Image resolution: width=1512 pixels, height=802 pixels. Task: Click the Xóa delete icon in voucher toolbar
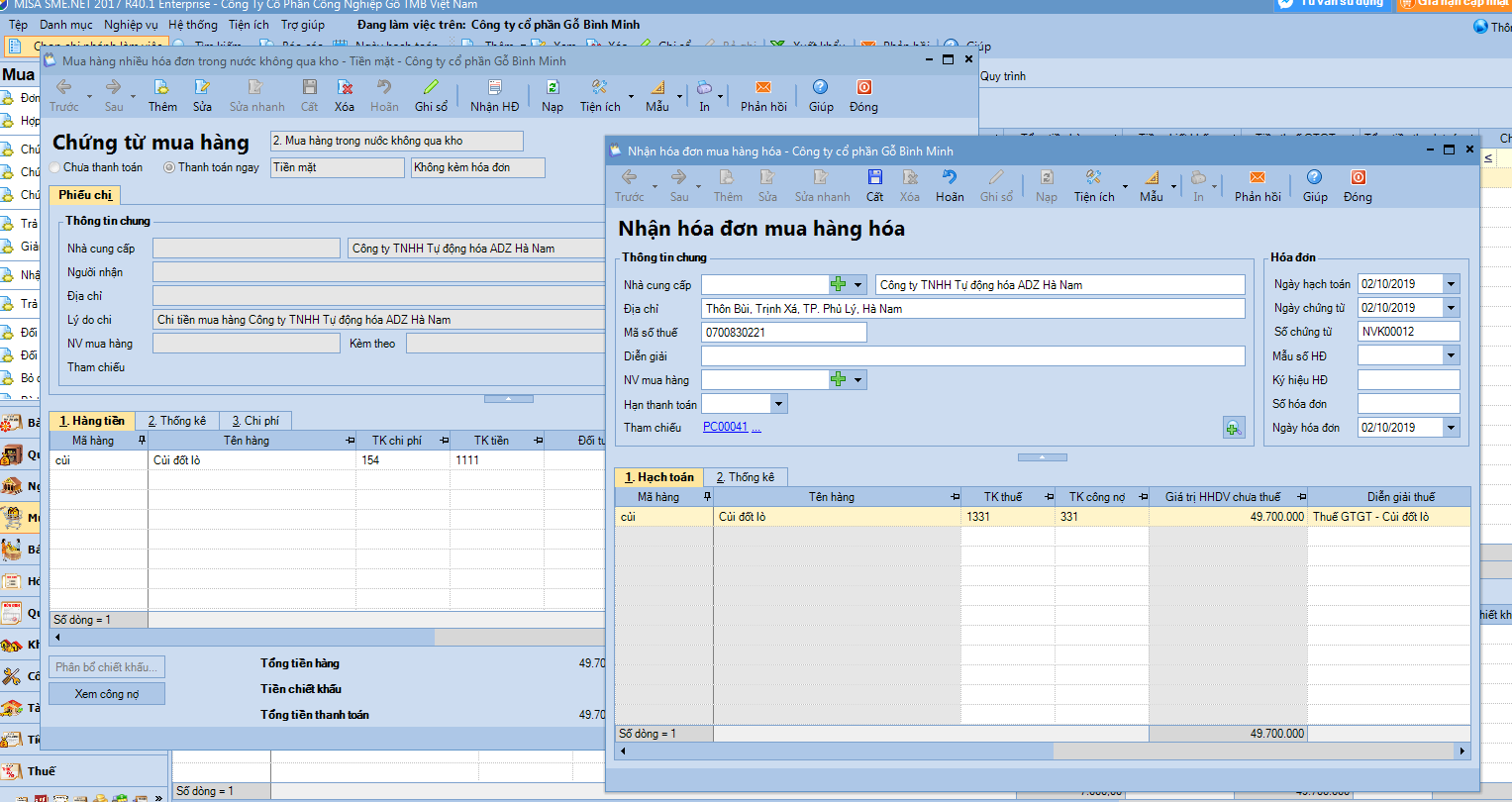tap(344, 95)
